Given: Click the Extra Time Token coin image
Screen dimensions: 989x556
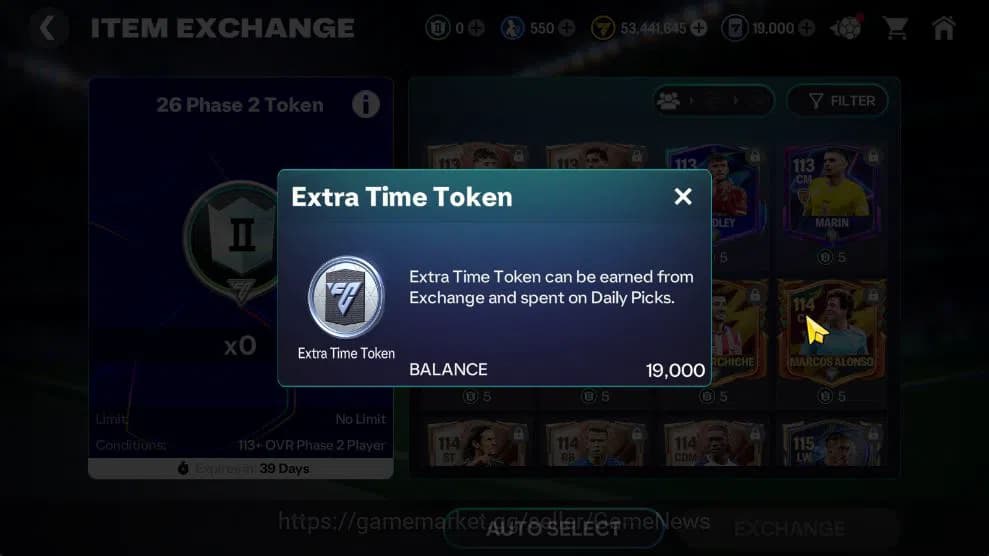Looking at the screenshot, I should [x=346, y=297].
